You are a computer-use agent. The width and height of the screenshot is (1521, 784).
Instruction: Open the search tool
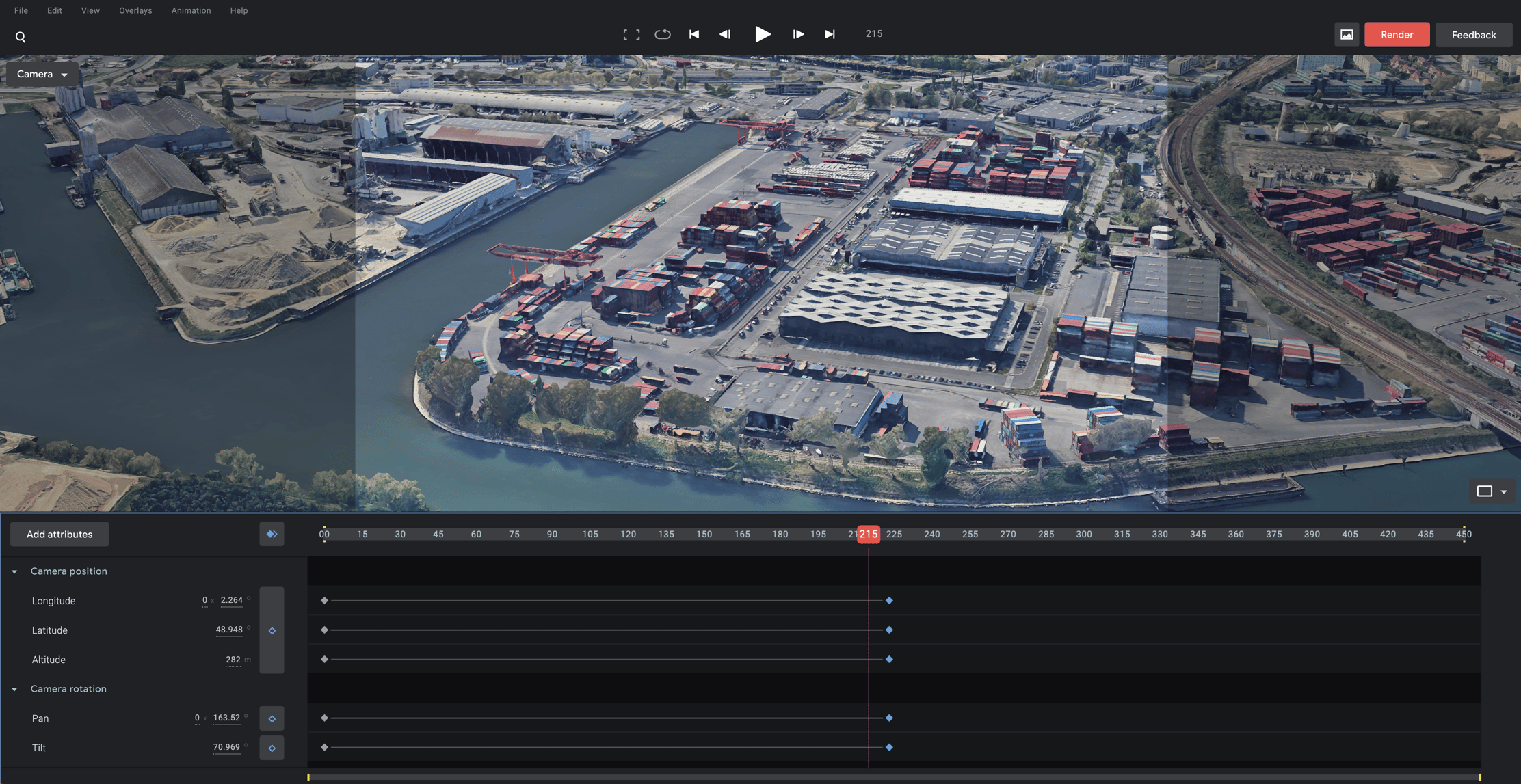coord(21,36)
